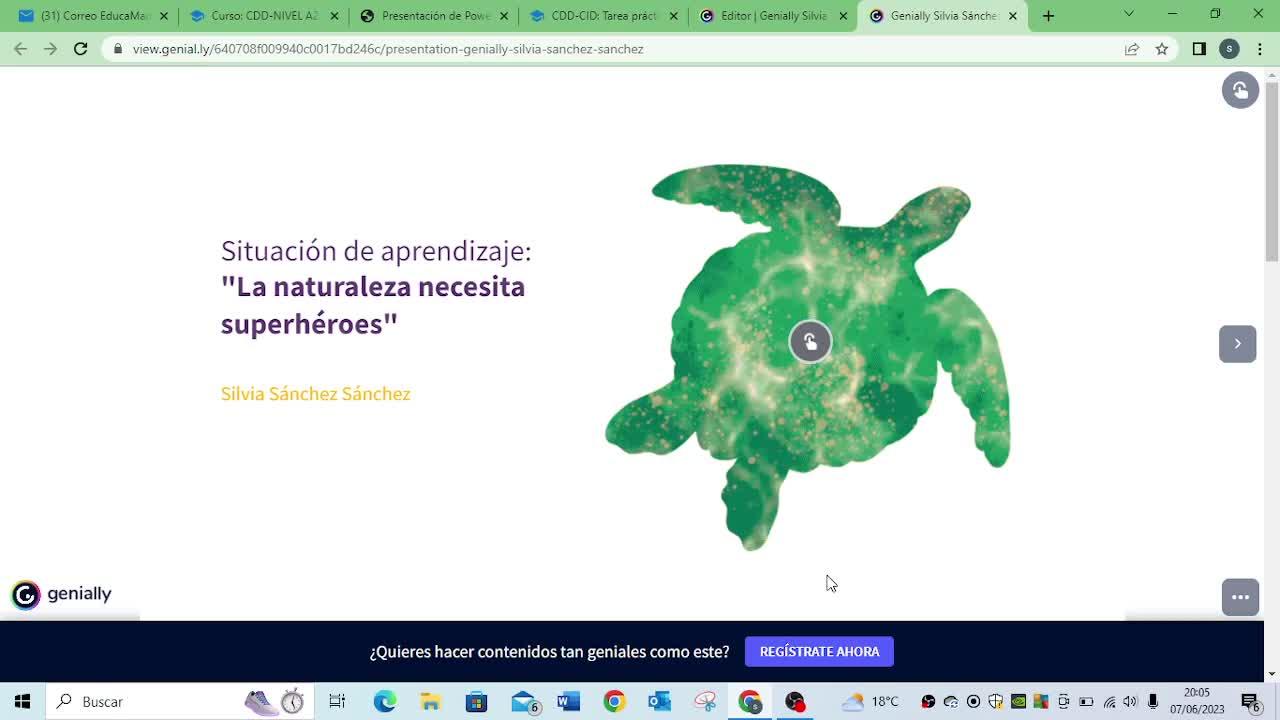Open the Chrome three-dot menu
The width and height of the screenshot is (1280, 720).
[1259, 49]
